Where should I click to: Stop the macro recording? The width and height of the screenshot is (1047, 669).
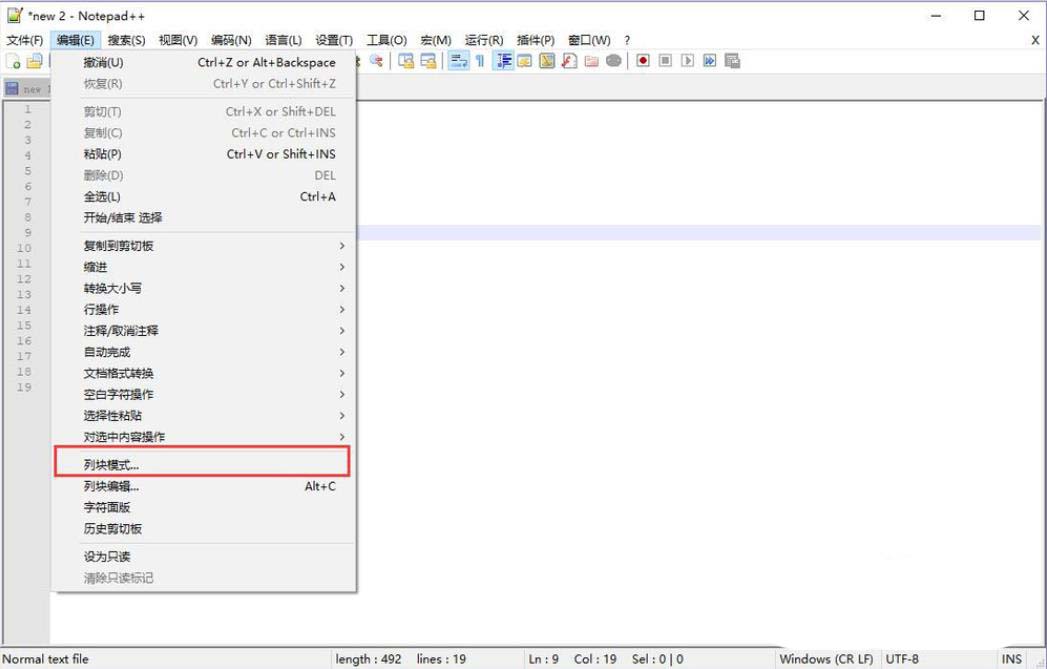[664, 61]
